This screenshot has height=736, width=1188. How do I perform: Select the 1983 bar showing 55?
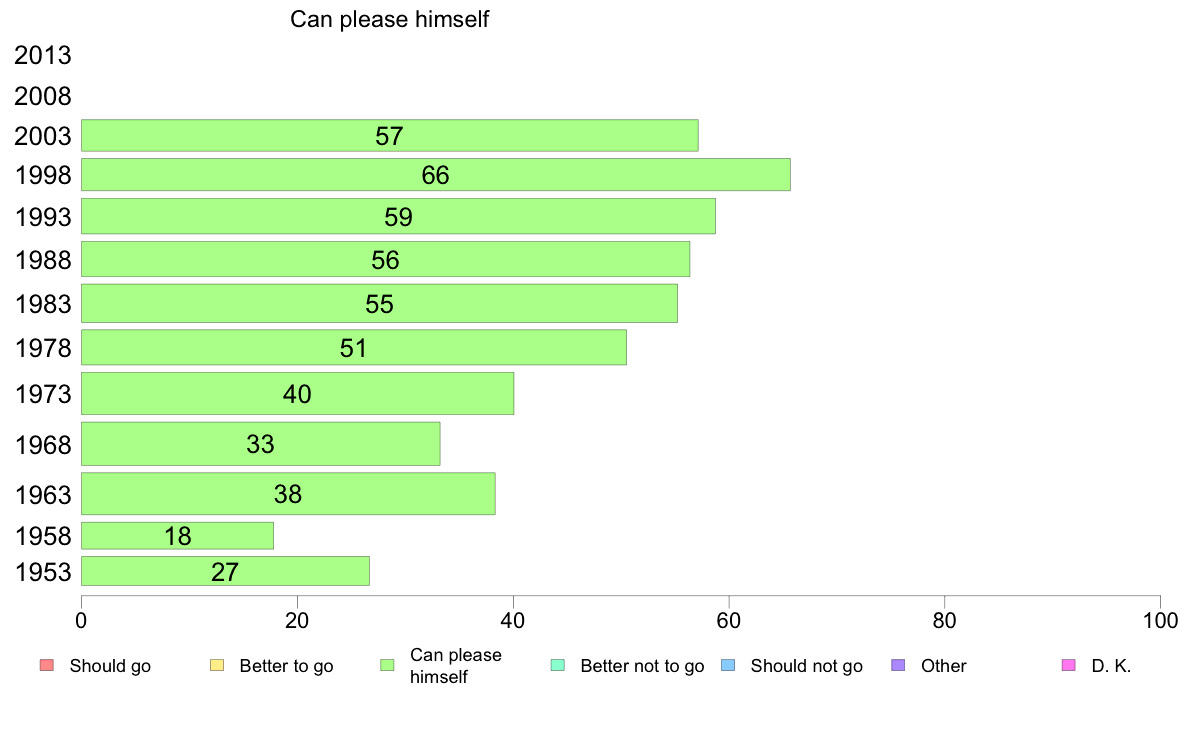click(380, 303)
